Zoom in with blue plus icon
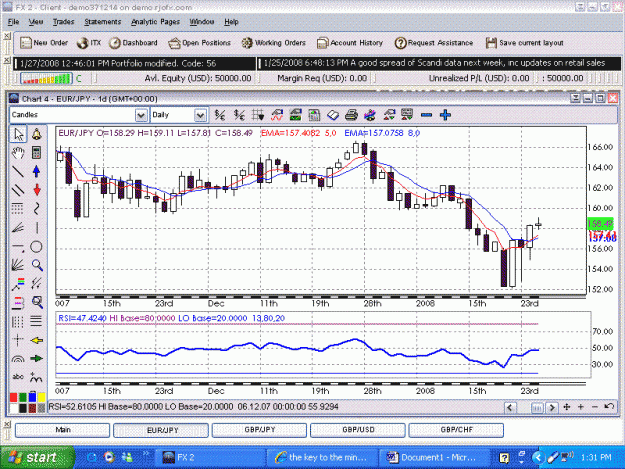 (445, 115)
